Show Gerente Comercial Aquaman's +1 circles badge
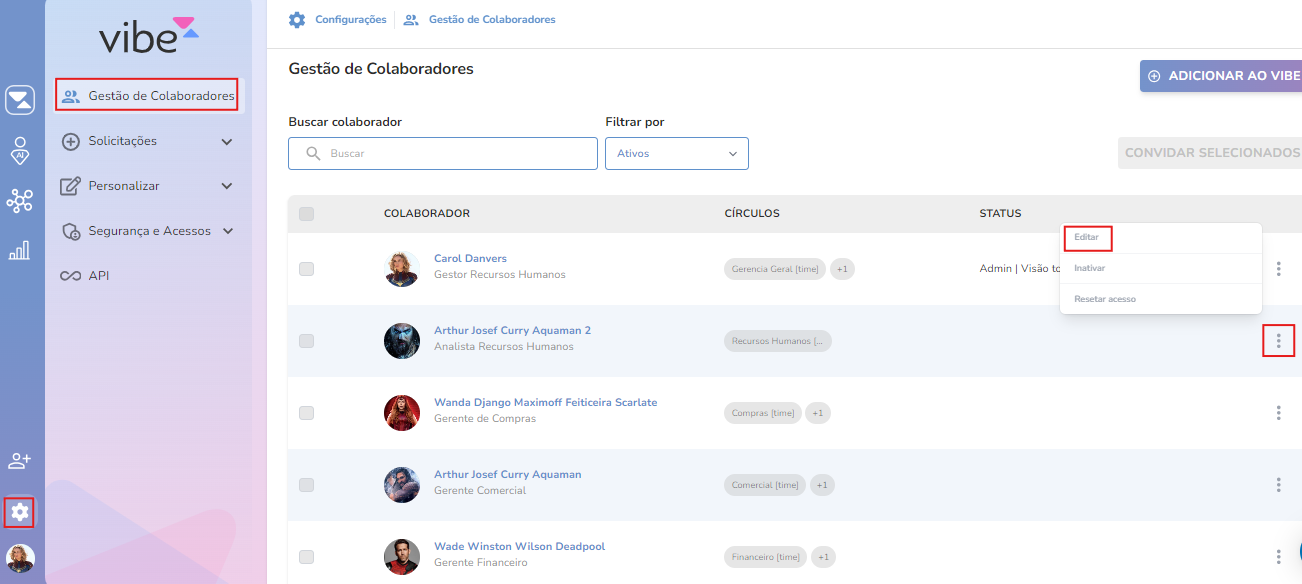 tap(822, 485)
